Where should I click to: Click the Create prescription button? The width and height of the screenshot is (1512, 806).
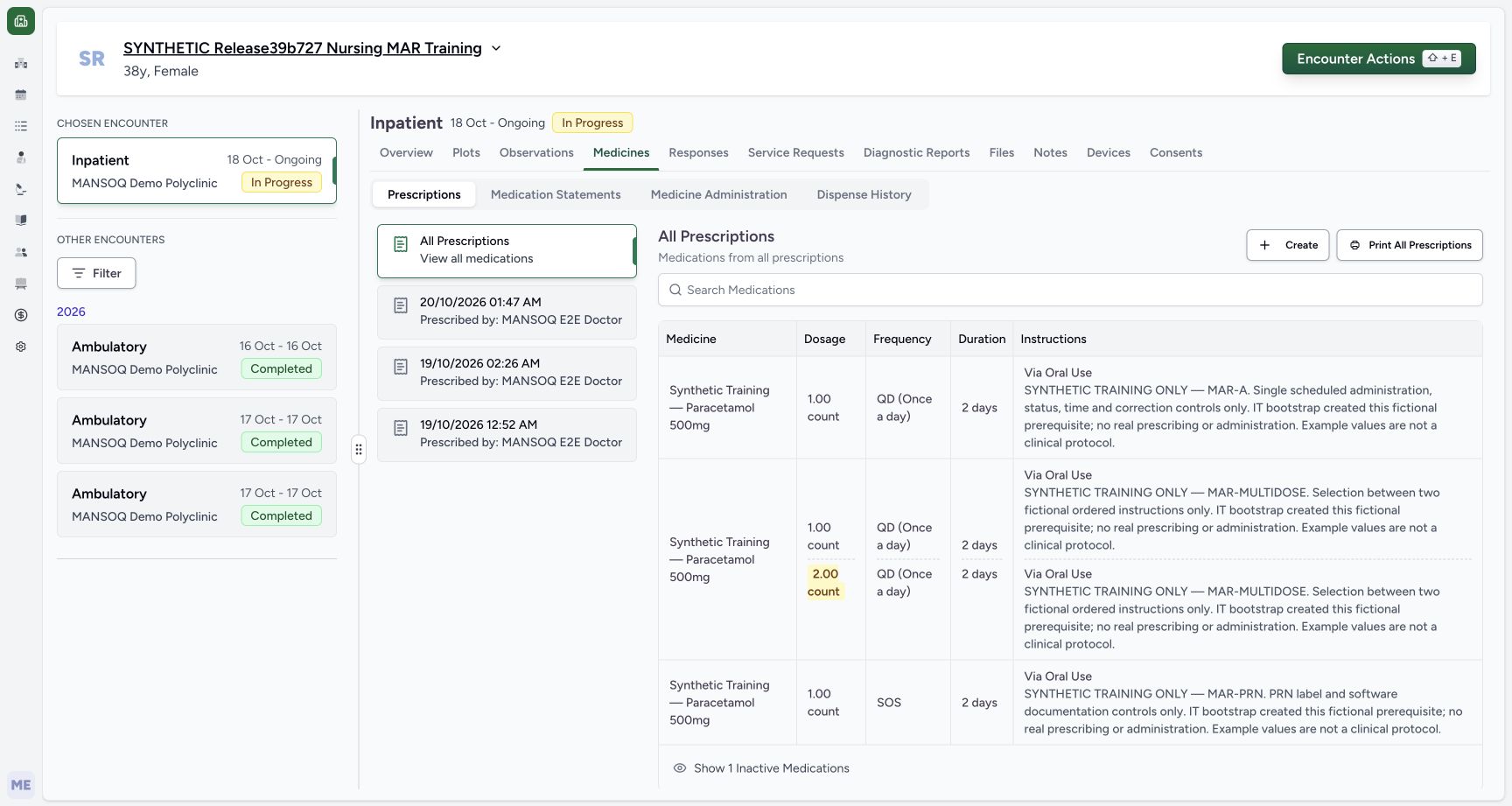[x=1288, y=245]
